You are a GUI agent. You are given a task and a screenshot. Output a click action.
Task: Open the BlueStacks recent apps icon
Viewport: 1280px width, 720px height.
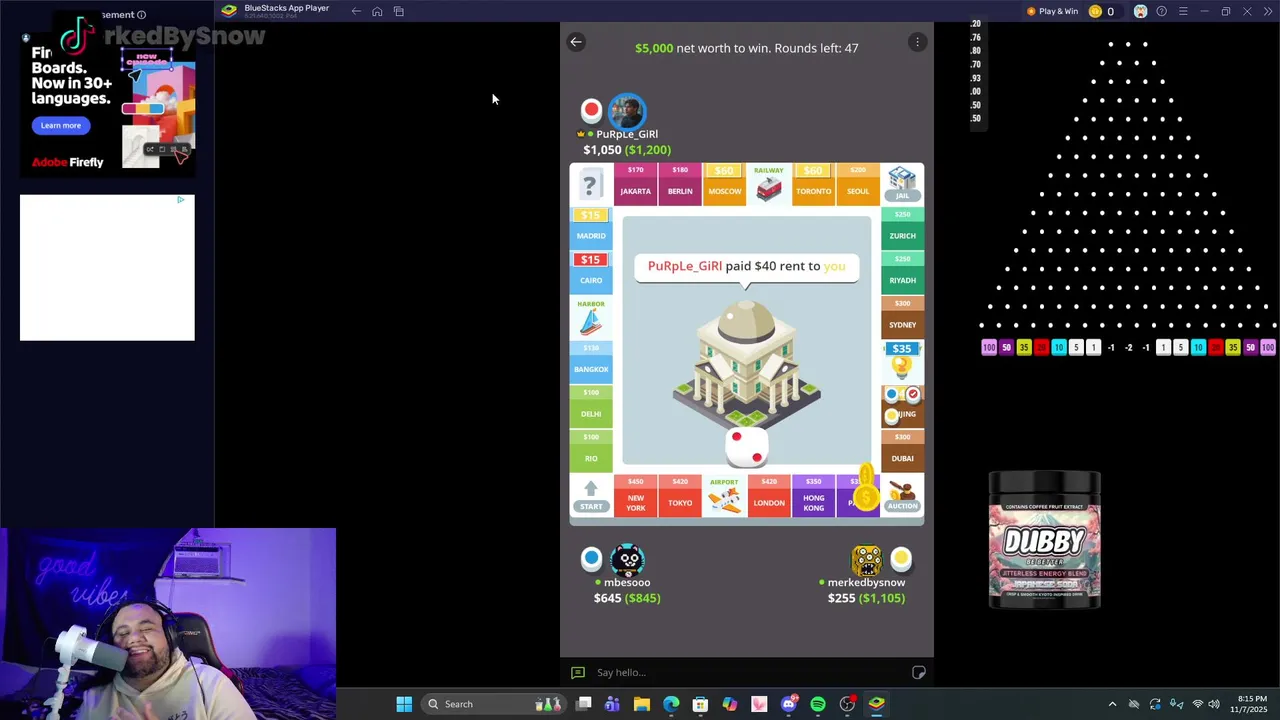click(398, 11)
